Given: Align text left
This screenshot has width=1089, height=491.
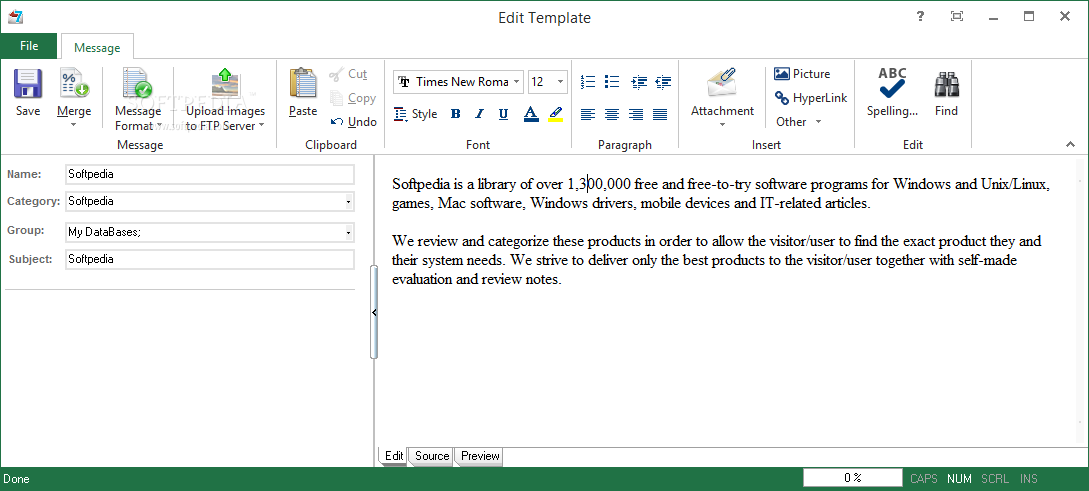Looking at the screenshot, I should [588, 115].
